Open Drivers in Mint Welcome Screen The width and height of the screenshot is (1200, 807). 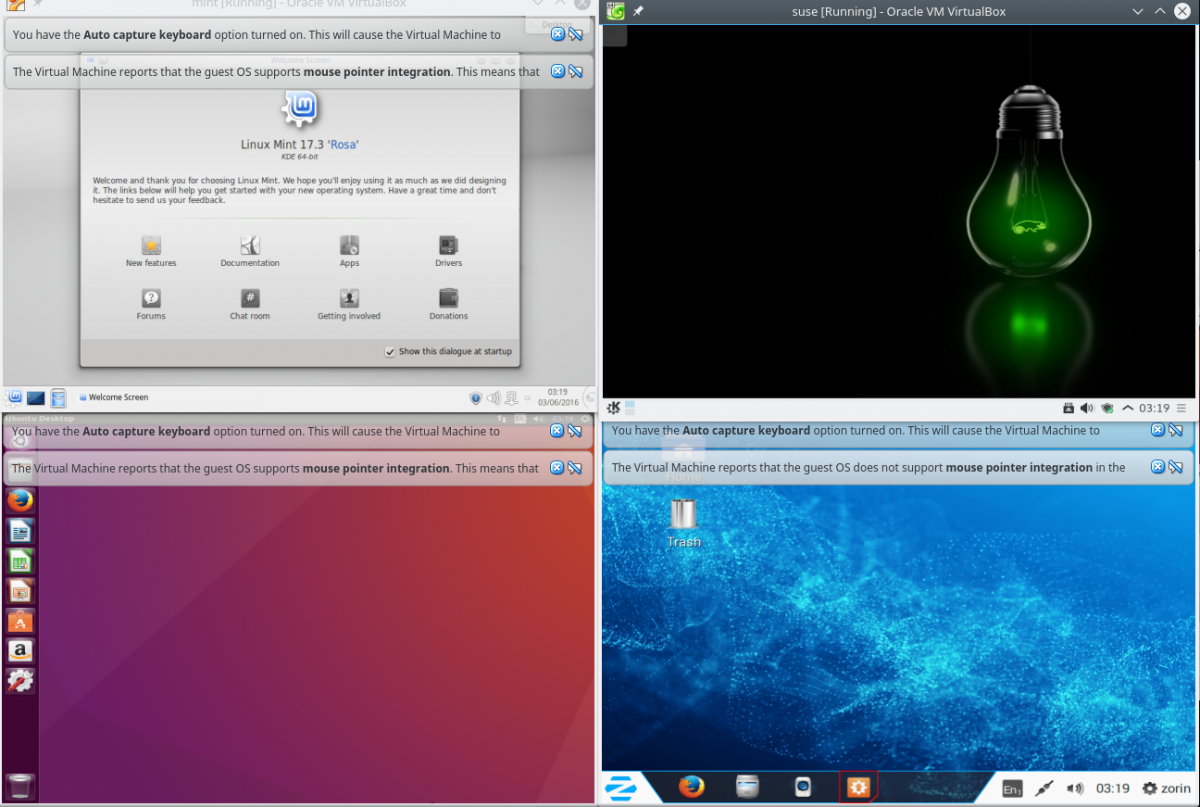click(x=448, y=251)
